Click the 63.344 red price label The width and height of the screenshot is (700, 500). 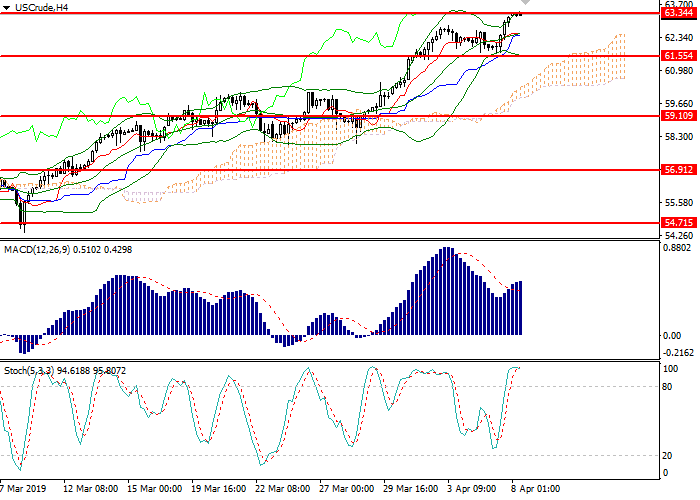679,15
